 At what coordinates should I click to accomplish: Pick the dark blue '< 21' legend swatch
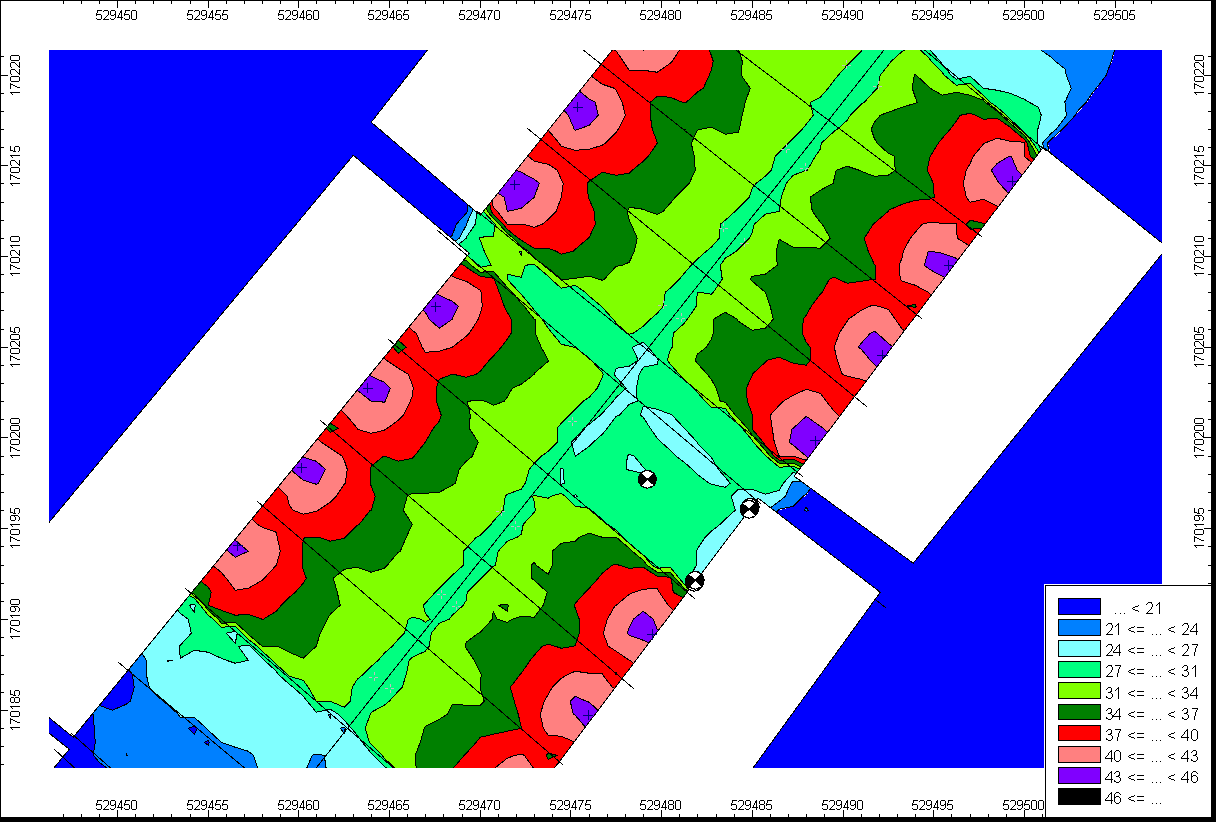(1079, 607)
